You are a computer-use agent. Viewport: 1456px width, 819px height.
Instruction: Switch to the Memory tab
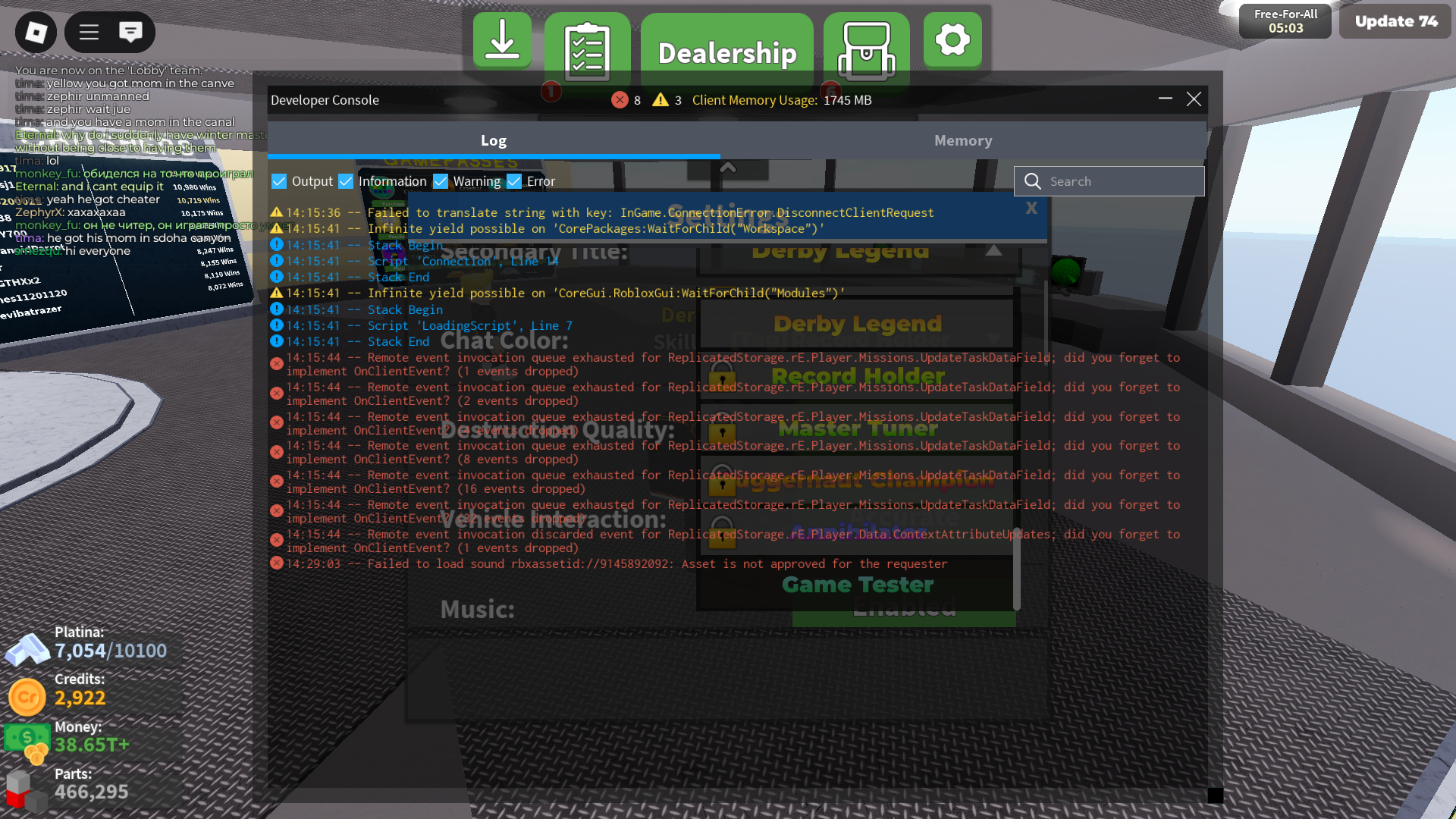(x=963, y=140)
